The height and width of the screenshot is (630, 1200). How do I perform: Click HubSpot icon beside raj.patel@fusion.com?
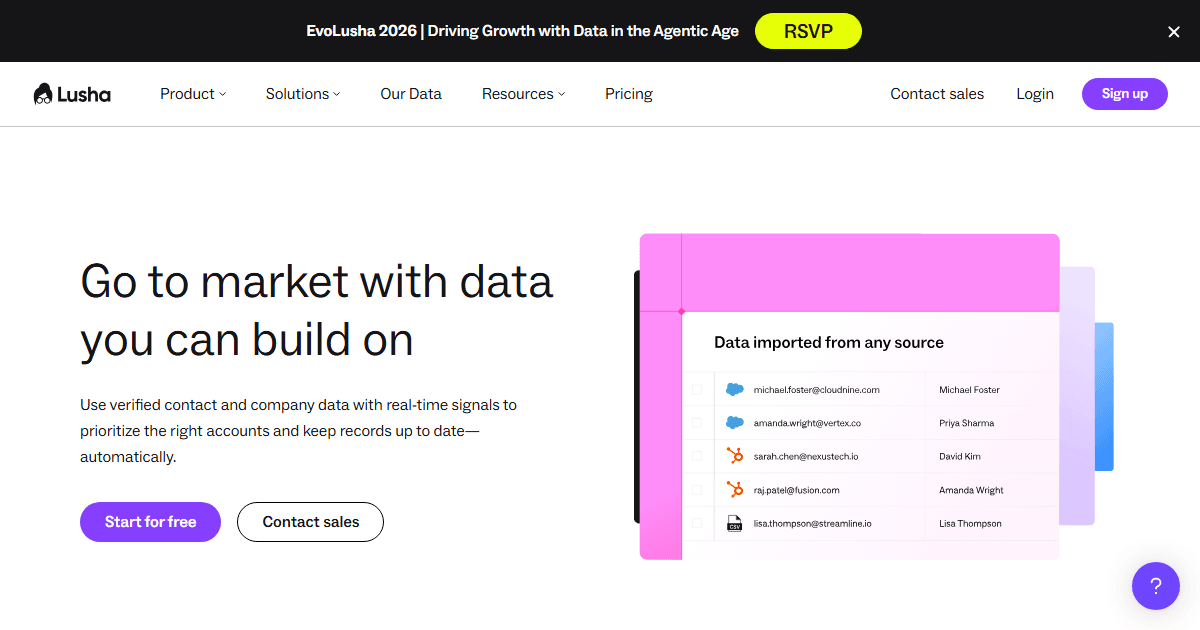pos(735,490)
